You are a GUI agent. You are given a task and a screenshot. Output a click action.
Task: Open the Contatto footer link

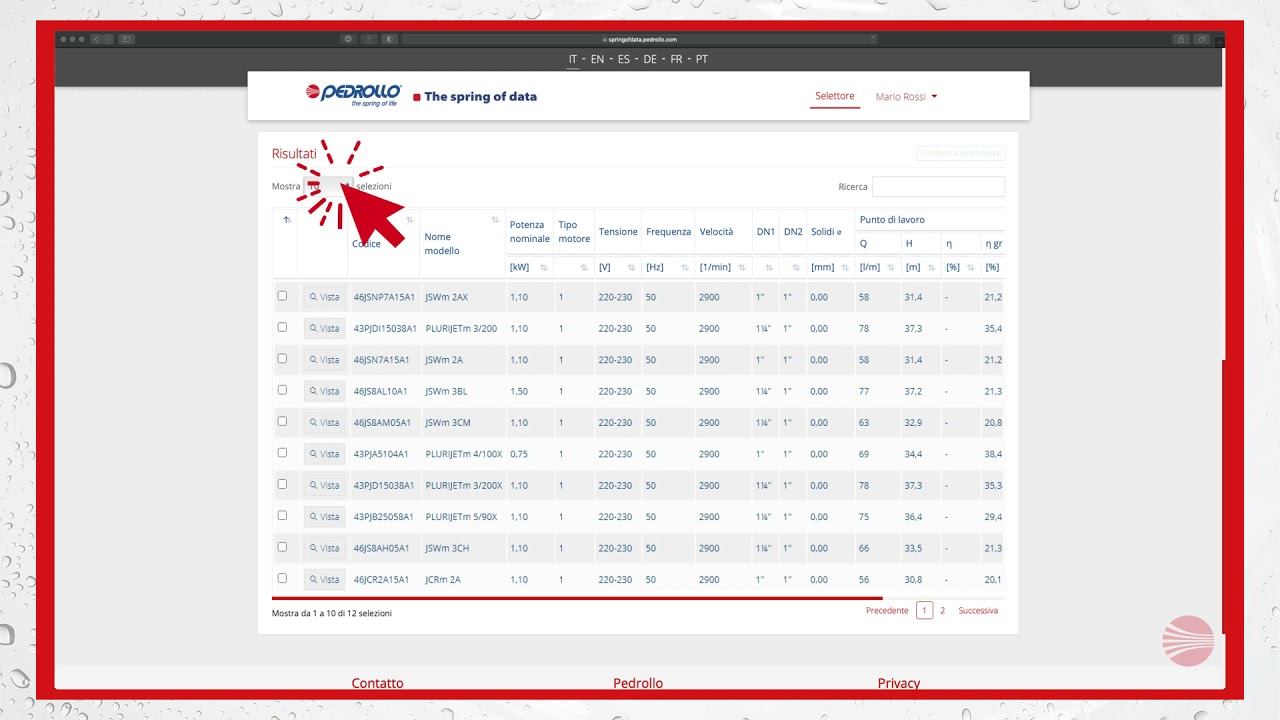378,683
